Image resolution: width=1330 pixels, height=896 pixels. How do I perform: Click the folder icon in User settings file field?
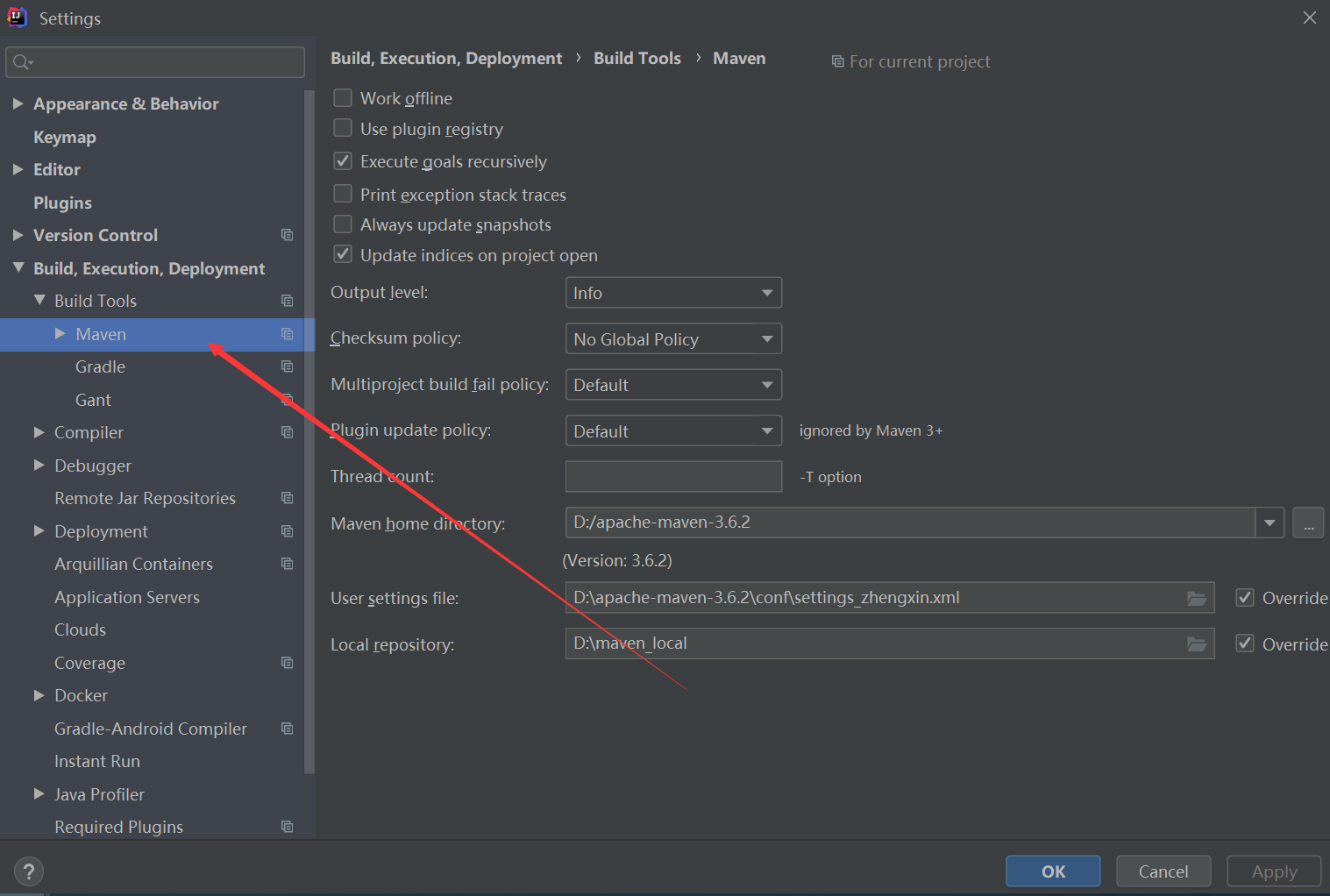[1197, 598]
